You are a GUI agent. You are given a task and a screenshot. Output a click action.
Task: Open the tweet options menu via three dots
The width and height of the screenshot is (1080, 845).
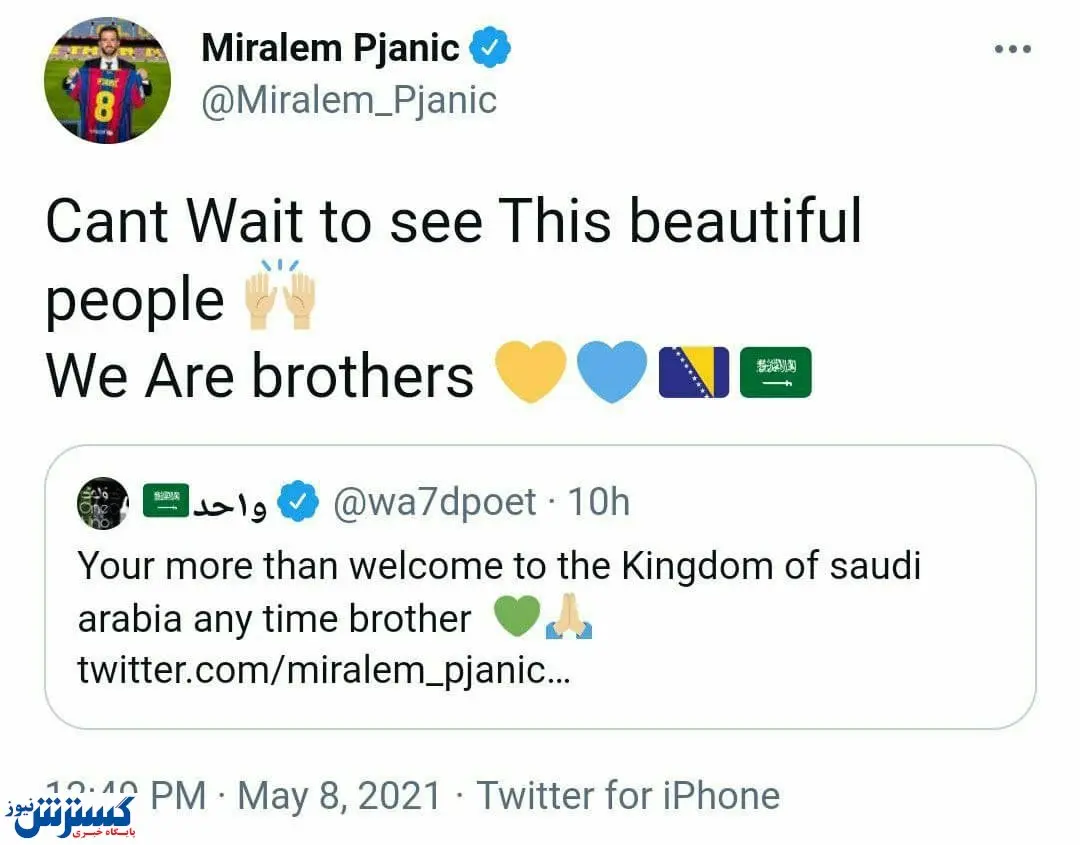click(1013, 46)
